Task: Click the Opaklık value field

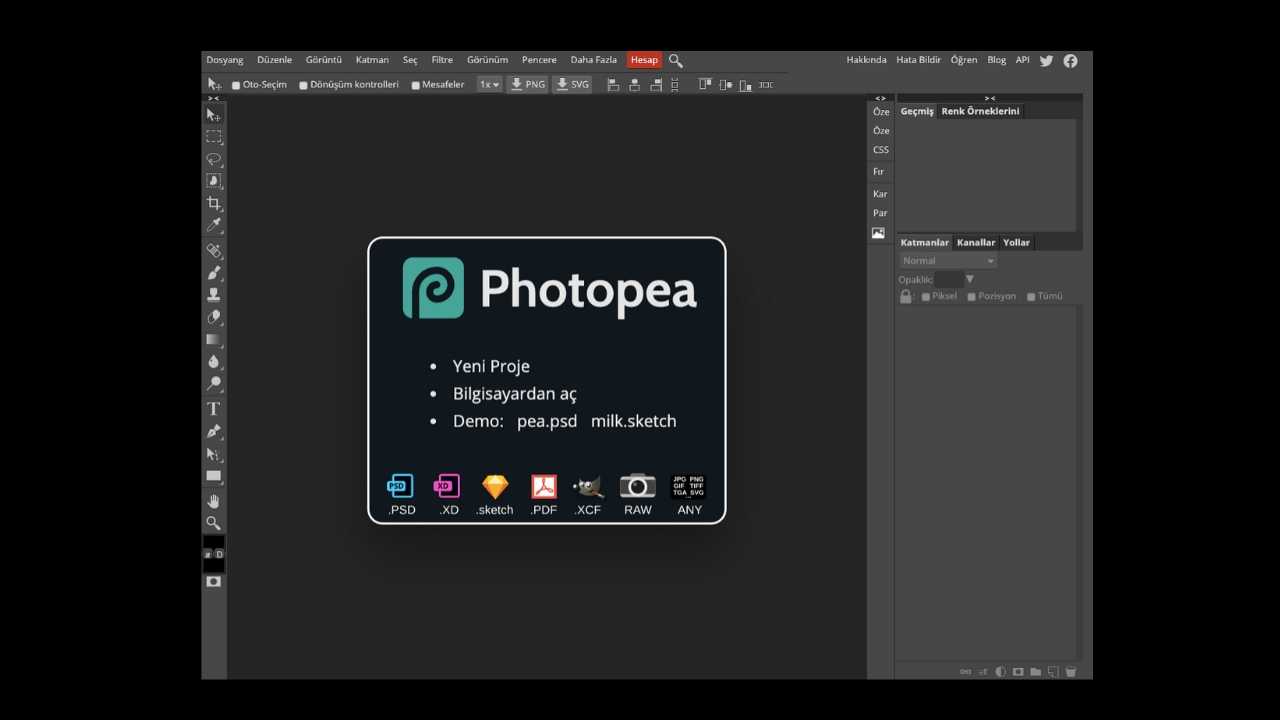Action: pos(949,280)
